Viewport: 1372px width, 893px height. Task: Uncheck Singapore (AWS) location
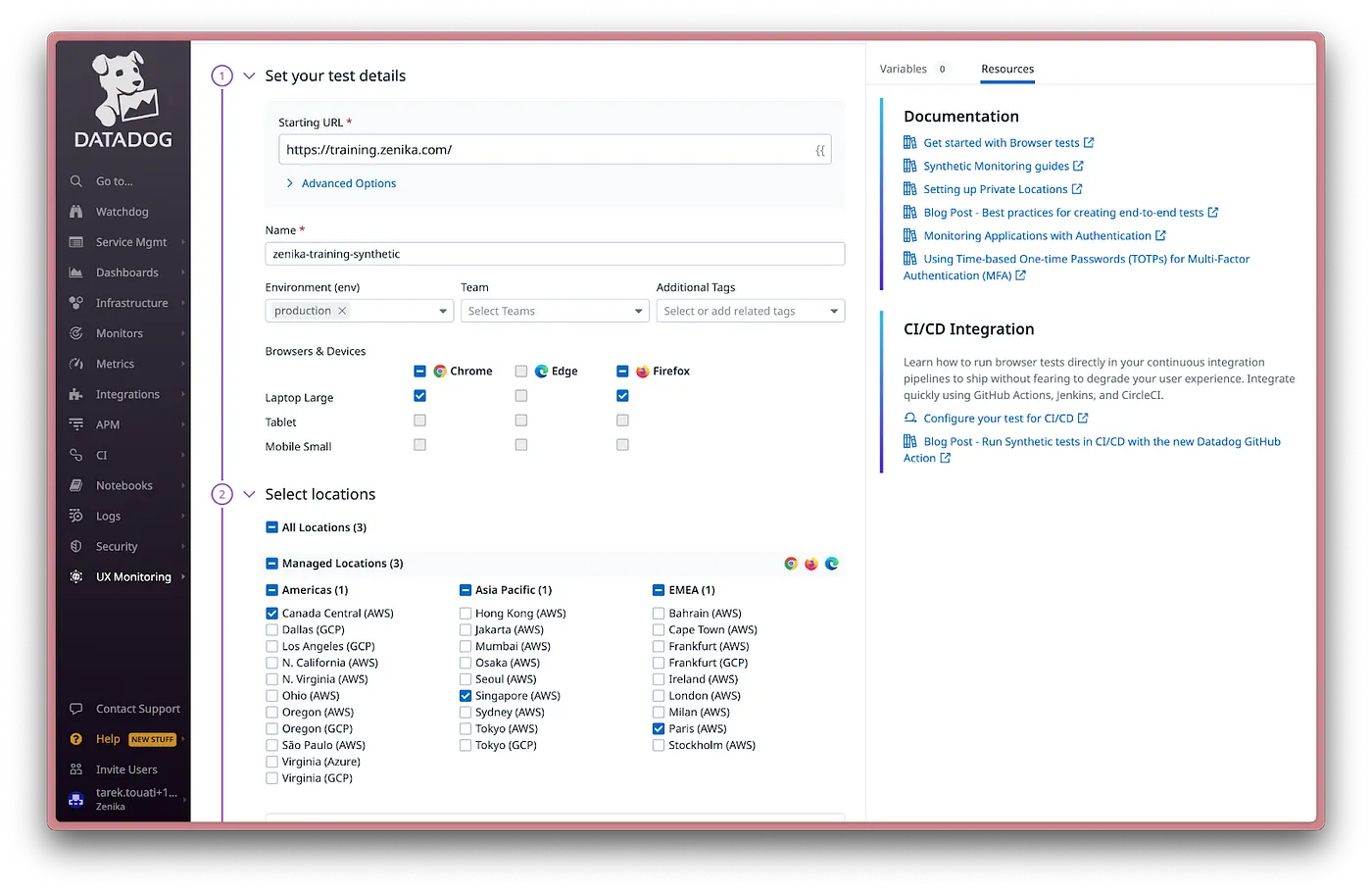(x=465, y=696)
